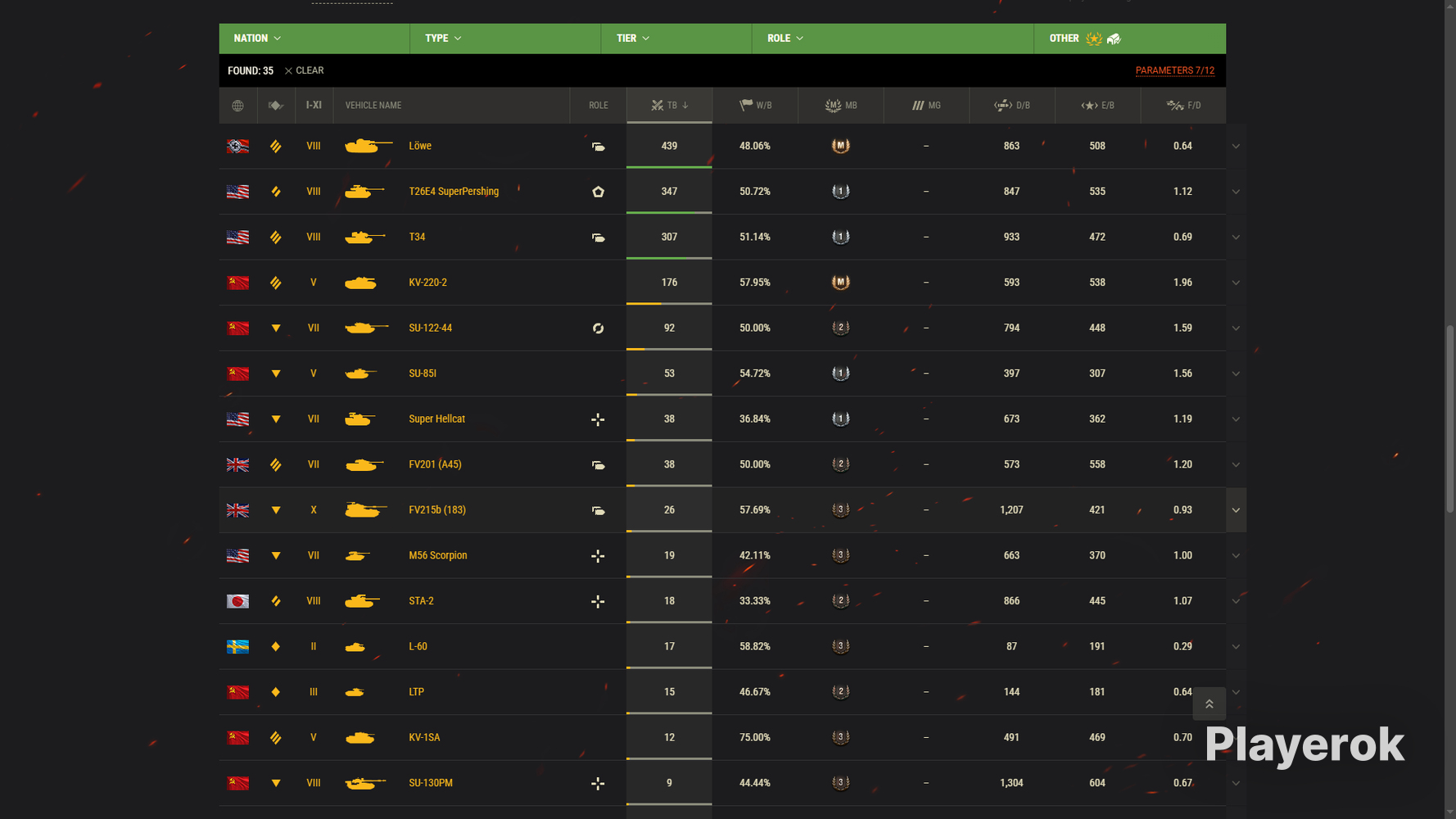Expand the T34 row details

point(1236,238)
